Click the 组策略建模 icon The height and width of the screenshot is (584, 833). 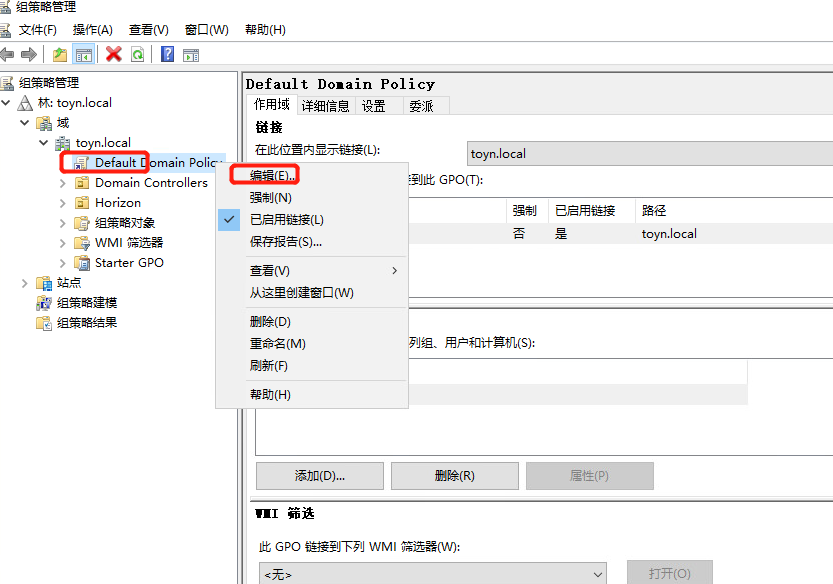44,303
